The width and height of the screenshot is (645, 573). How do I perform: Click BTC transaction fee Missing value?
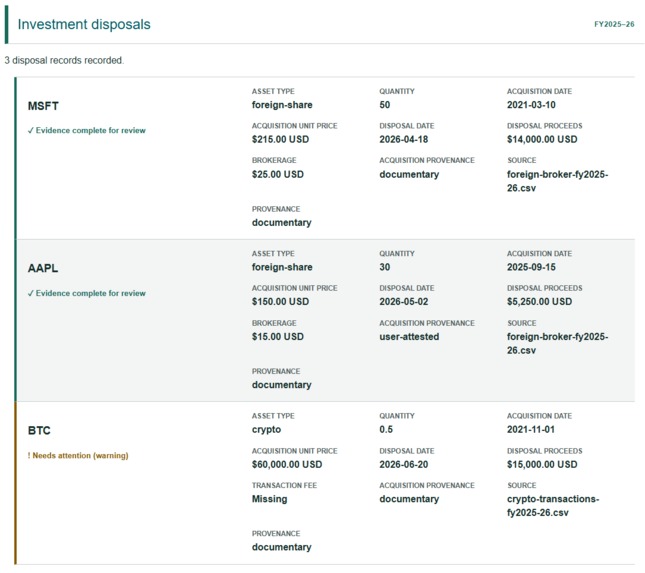[269, 499]
